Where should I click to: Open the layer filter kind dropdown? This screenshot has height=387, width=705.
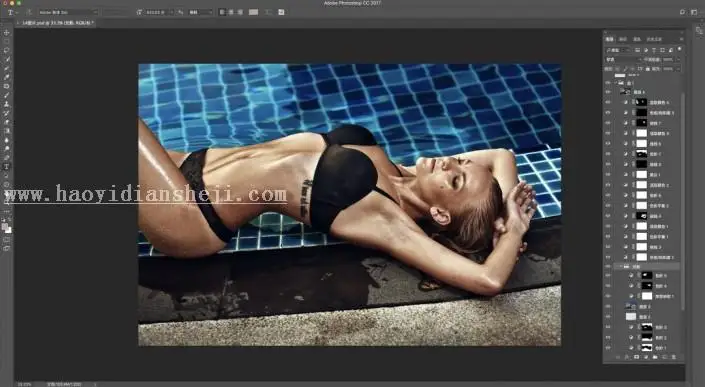pyautogui.click(x=619, y=50)
